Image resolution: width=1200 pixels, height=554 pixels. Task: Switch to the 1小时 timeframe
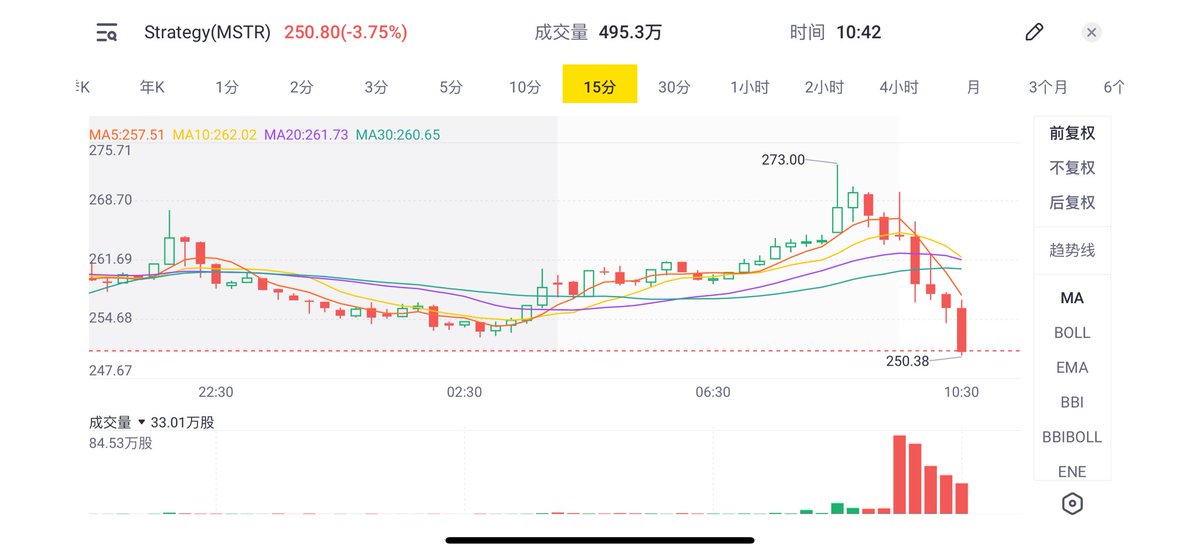click(749, 87)
